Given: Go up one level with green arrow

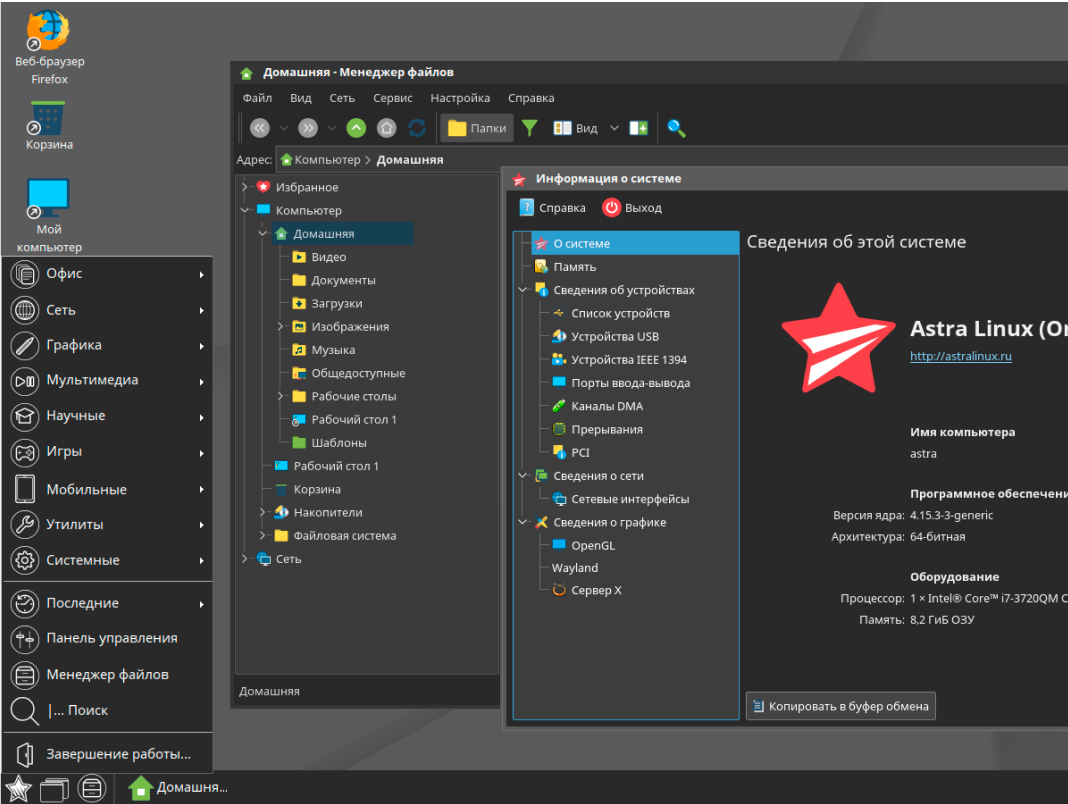Looking at the screenshot, I should (x=356, y=128).
